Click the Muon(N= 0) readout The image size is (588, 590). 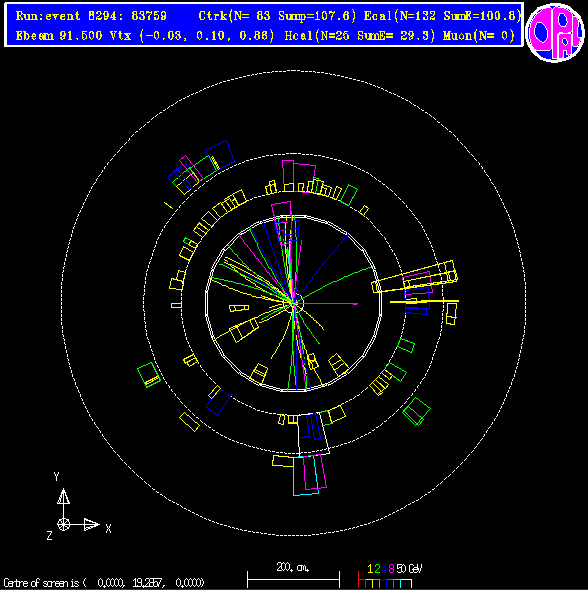(x=479, y=36)
